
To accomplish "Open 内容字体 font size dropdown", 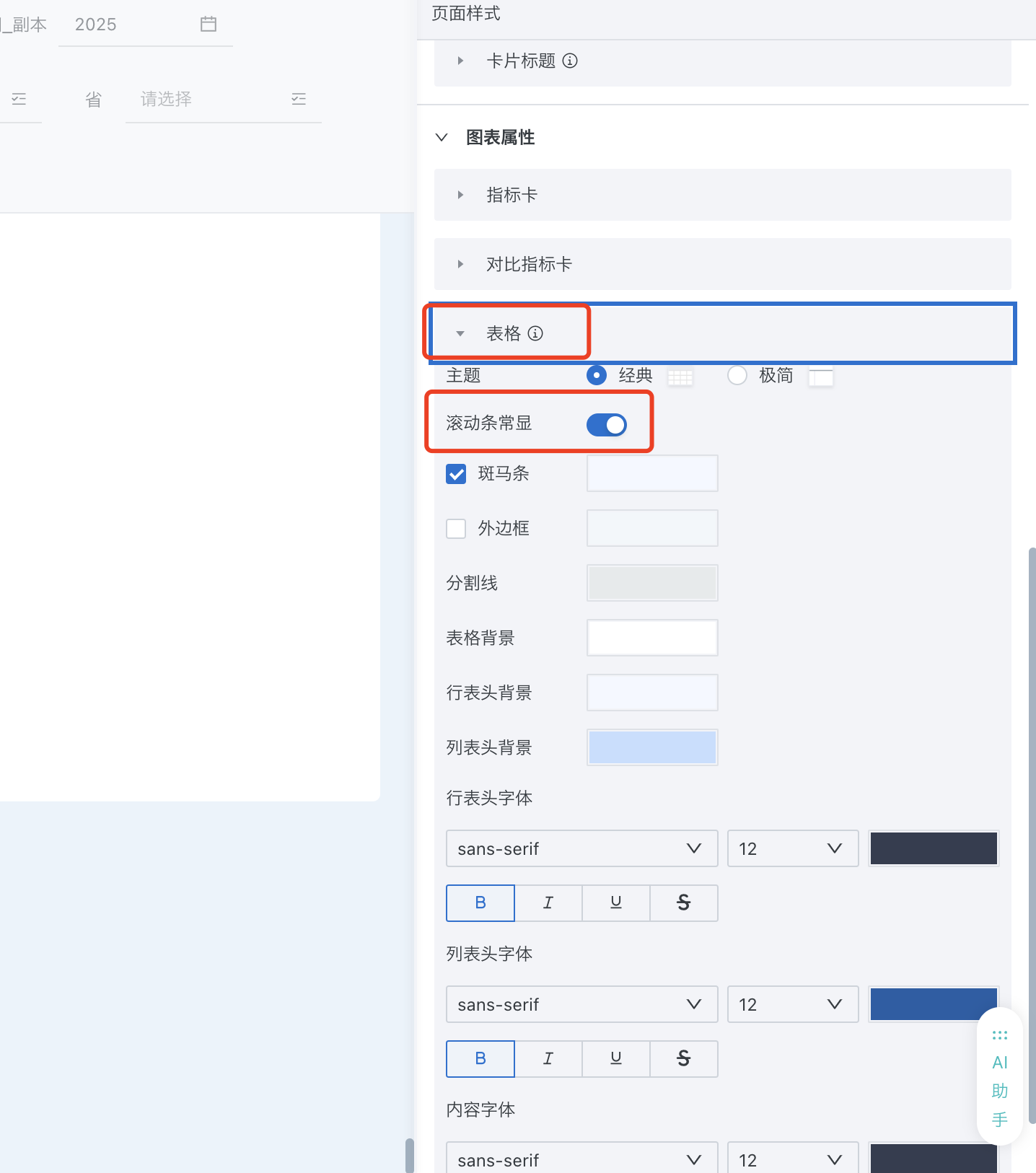I will click(793, 1158).
